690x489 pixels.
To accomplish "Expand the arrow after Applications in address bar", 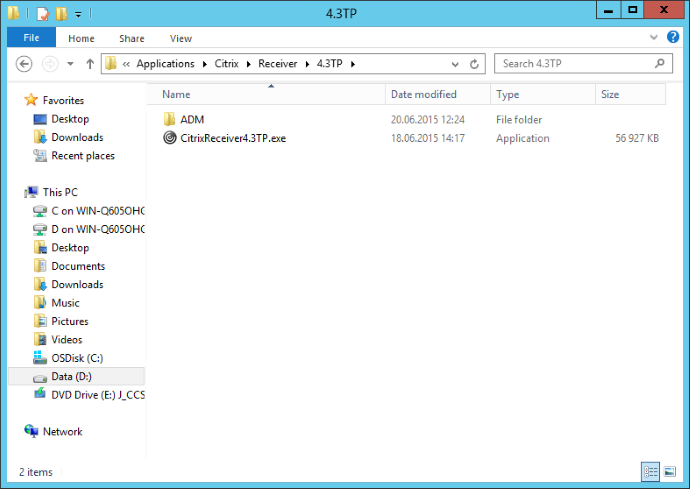I will coord(205,64).
